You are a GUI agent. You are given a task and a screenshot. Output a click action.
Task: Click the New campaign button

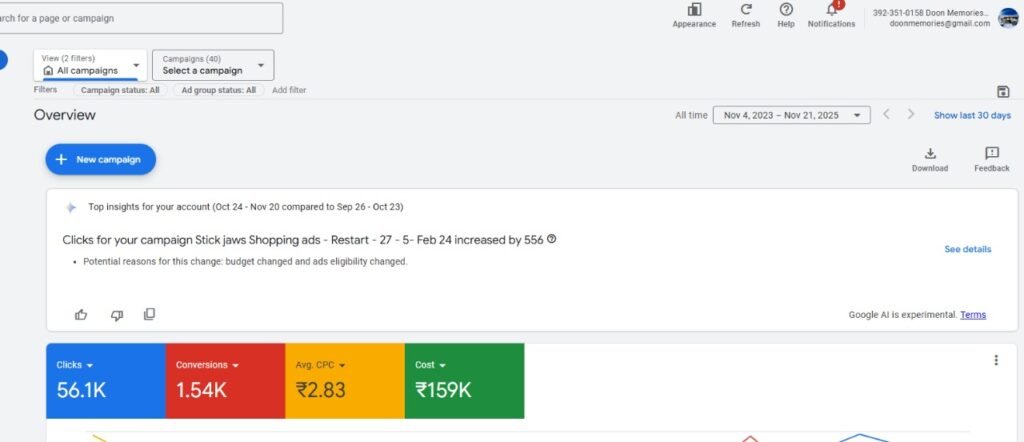click(100, 159)
